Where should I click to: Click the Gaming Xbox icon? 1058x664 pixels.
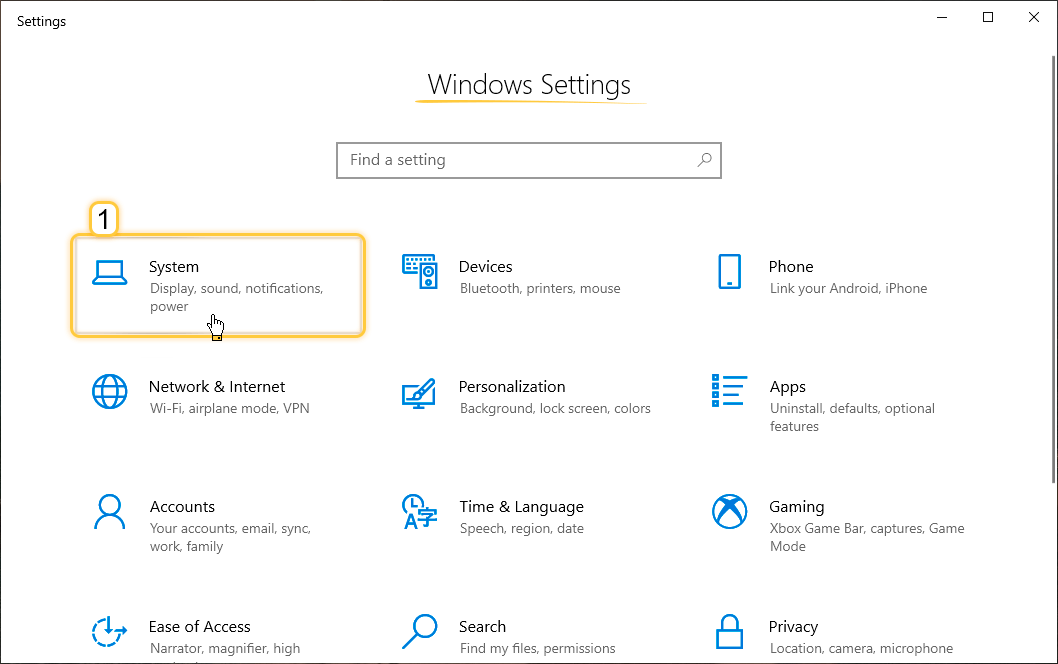tap(730, 511)
